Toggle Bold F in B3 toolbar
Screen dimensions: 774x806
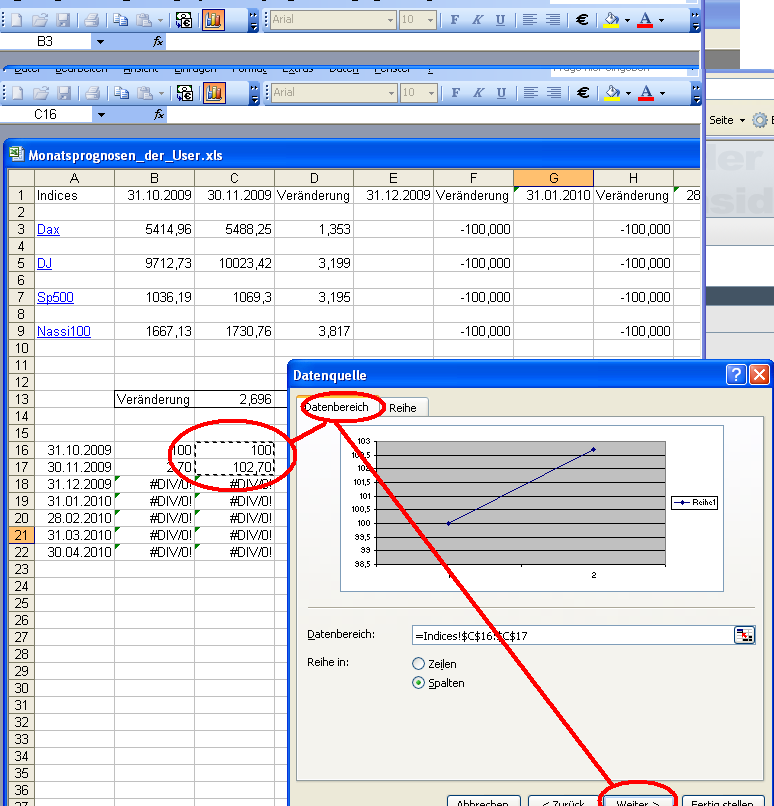(x=454, y=20)
